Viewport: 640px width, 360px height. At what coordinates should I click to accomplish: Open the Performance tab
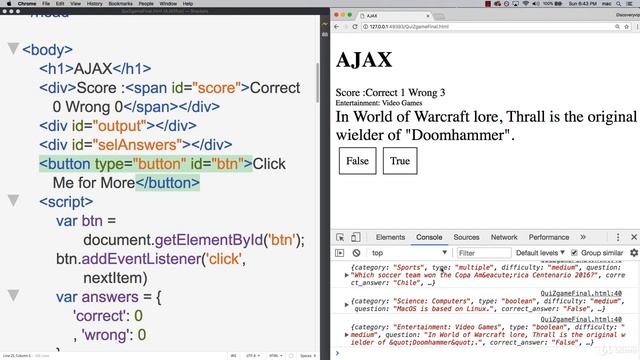[x=549, y=237]
